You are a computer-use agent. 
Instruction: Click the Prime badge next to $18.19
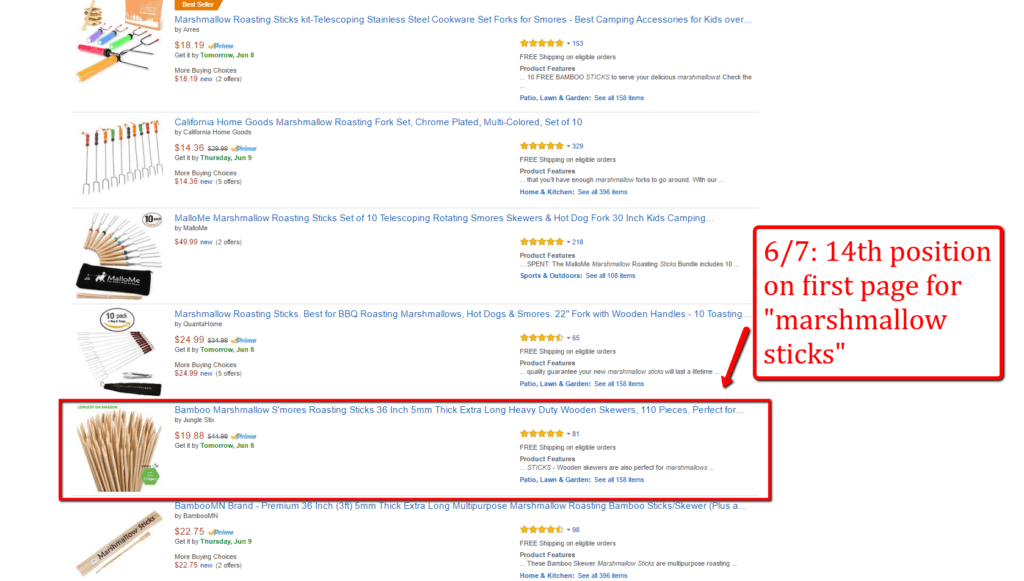click(x=221, y=45)
